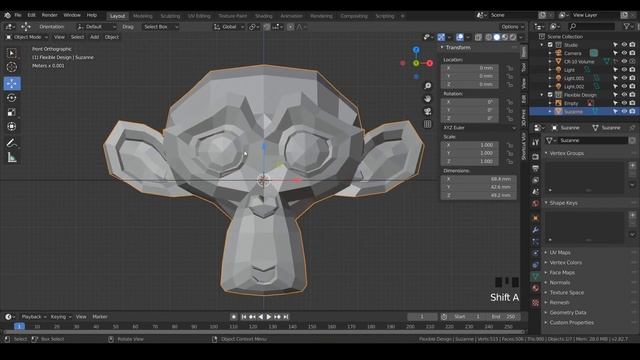Click outliner filter funnel icon
The image size is (640, 360).
pos(627,27)
